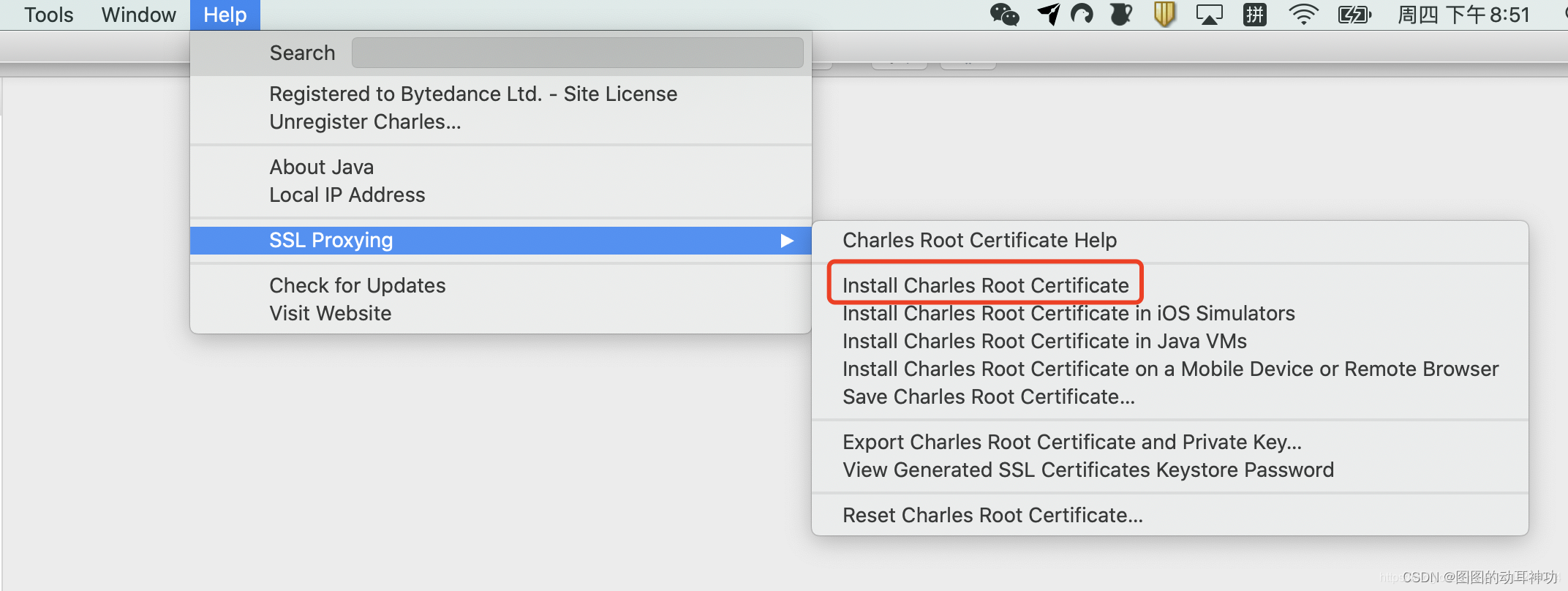The width and height of the screenshot is (1568, 591).
Task: Click the paper plane menu bar icon
Action: (1048, 14)
